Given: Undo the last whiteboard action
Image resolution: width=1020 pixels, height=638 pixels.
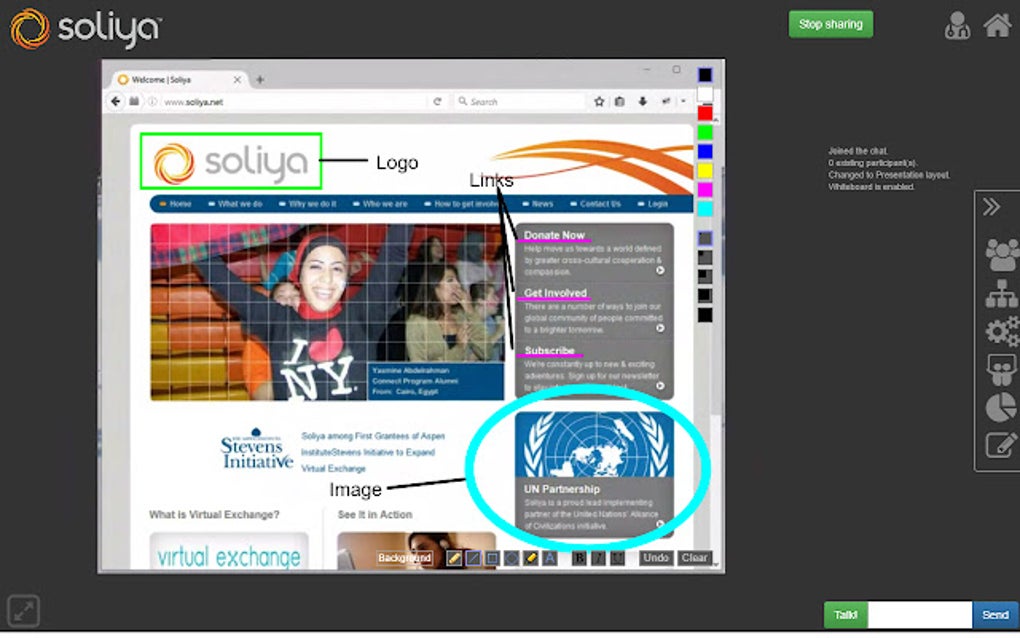Looking at the screenshot, I should coord(655,557).
